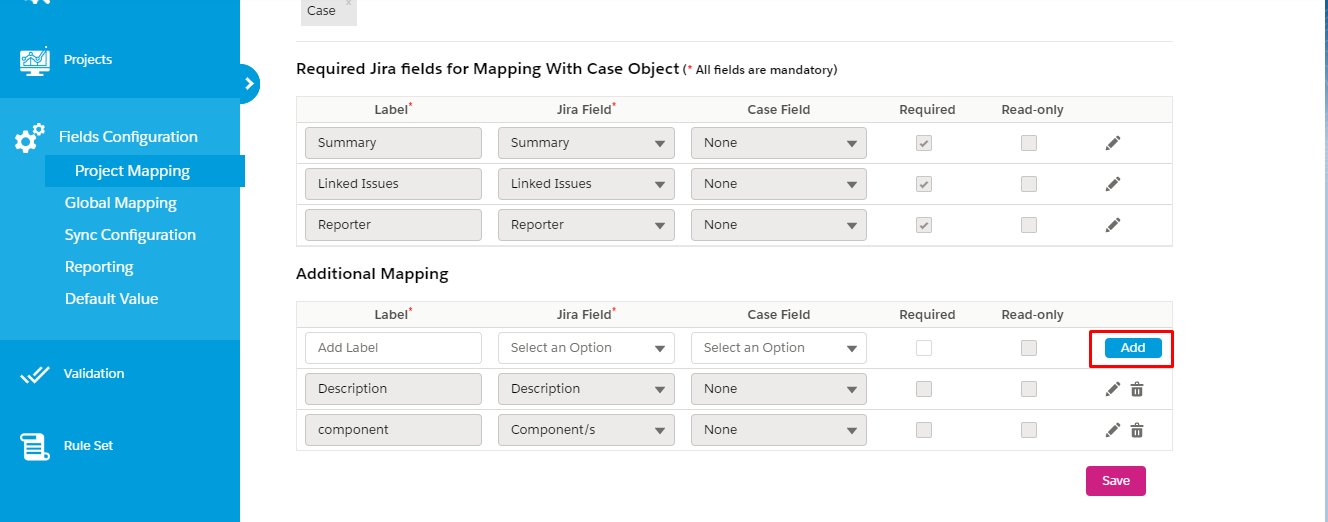Open the Select an Option Jira Field dropdown
The height and width of the screenshot is (522, 1328).
586,348
